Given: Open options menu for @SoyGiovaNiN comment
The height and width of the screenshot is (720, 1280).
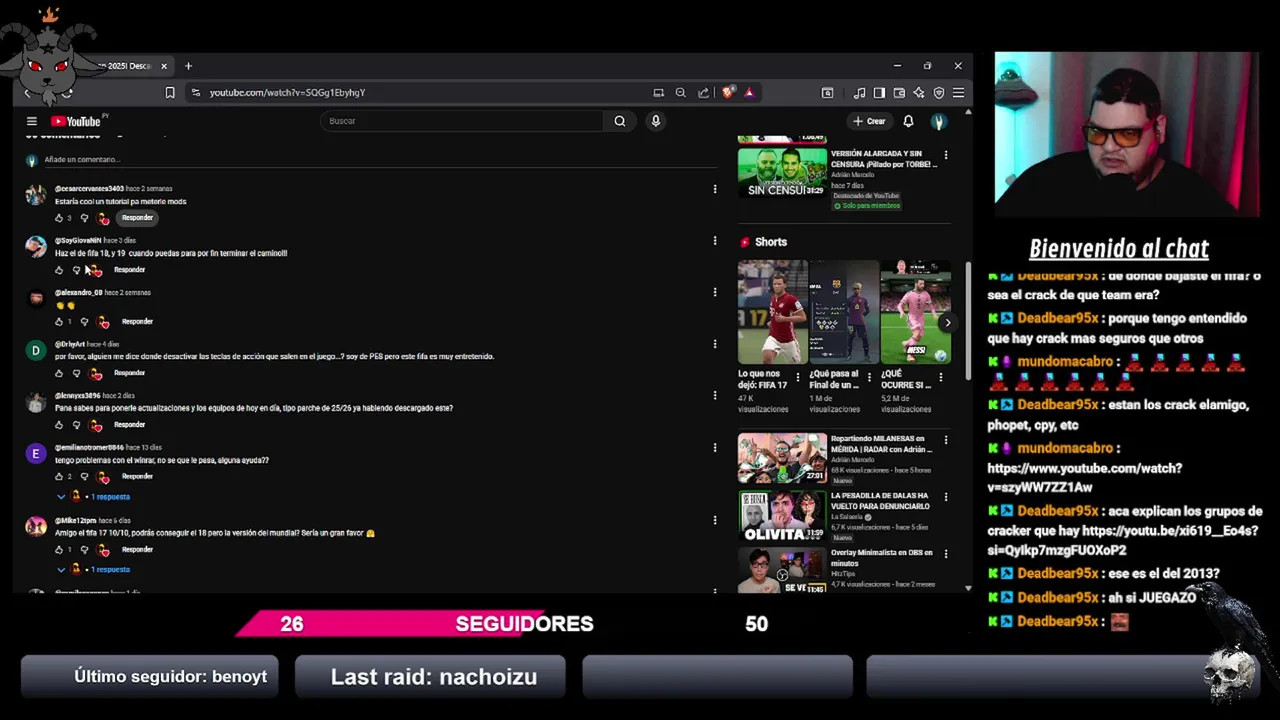Looking at the screenshot, I should tap(714, 241).
